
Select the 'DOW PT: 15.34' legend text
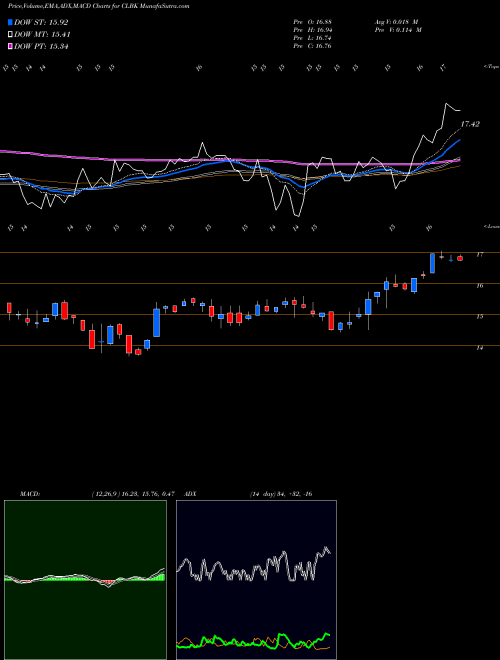tap(41, 46)
